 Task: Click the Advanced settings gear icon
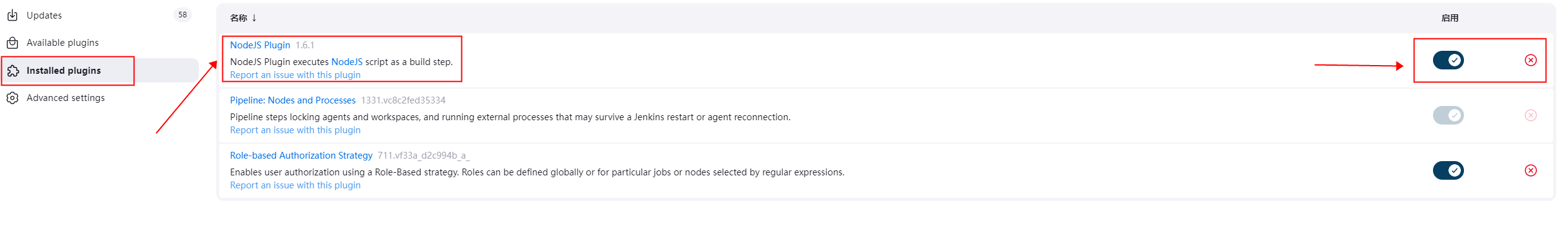[12, 98]
